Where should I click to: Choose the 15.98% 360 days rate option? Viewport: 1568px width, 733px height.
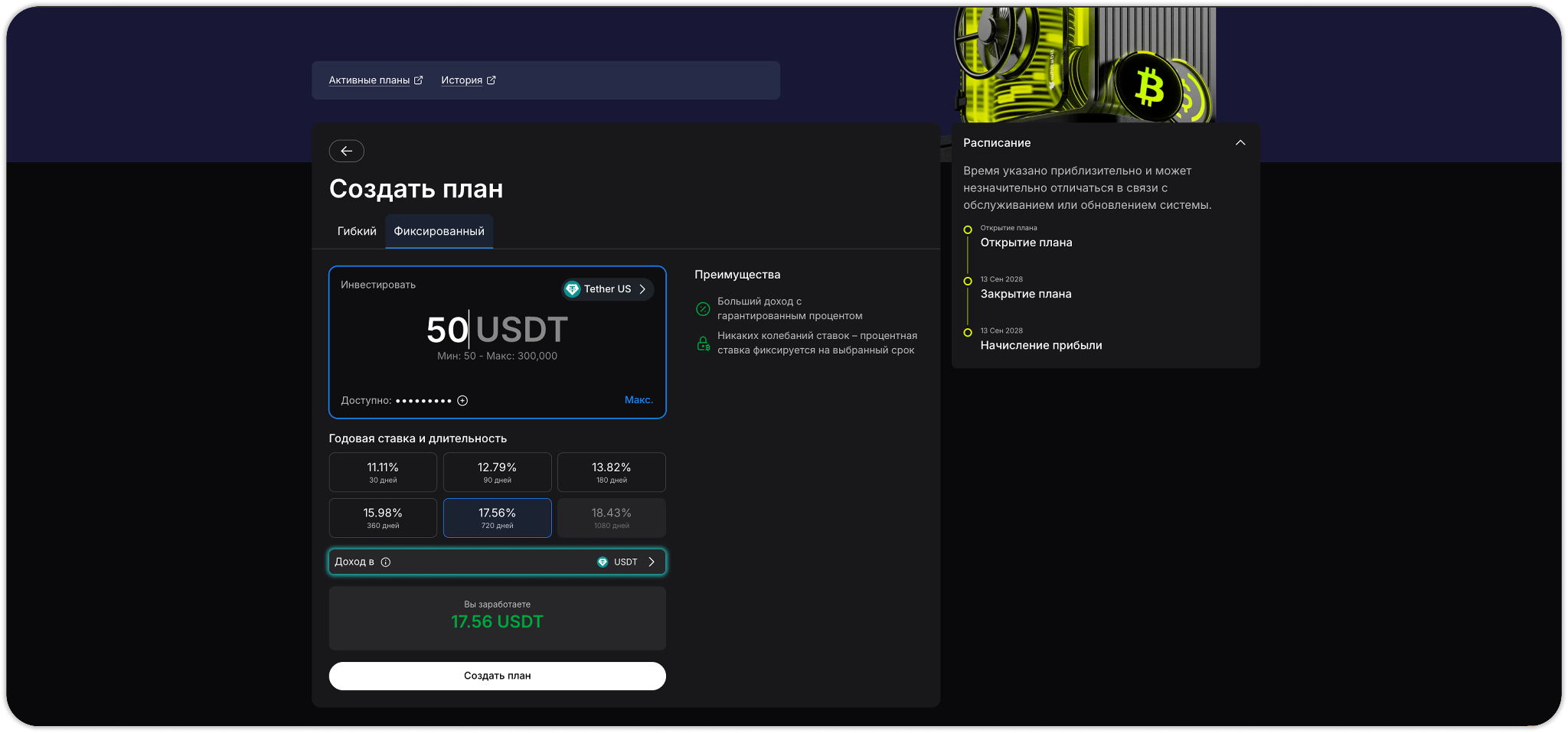click(x=383, y=518)
